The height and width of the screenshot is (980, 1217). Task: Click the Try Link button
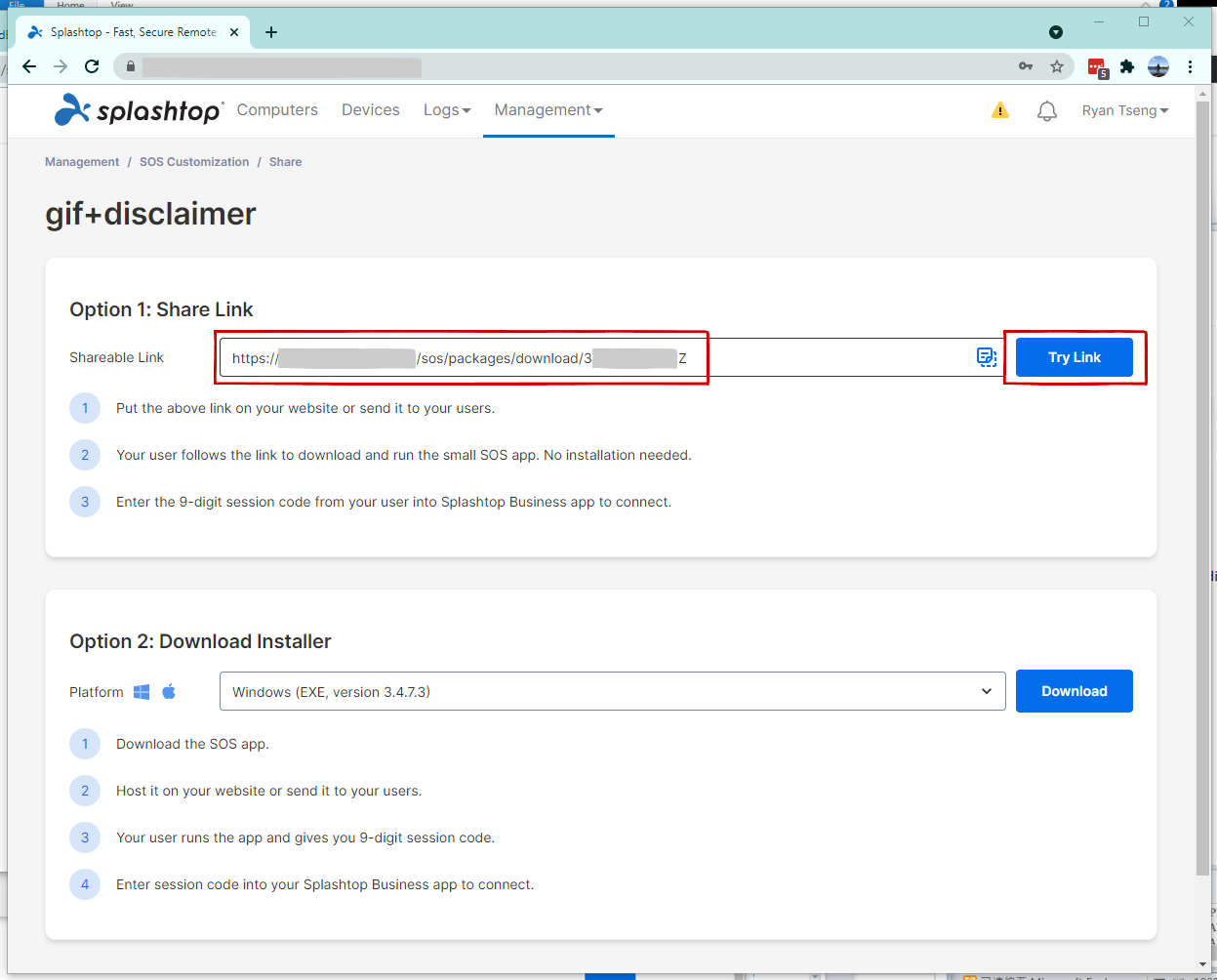[1075, 357]
